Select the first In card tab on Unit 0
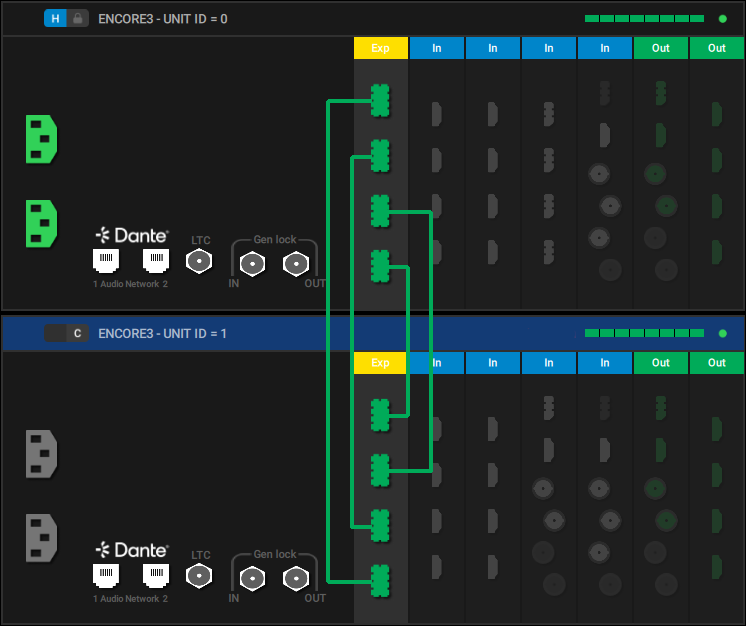This screenshot has width=746, height=626. coord(437,48)
